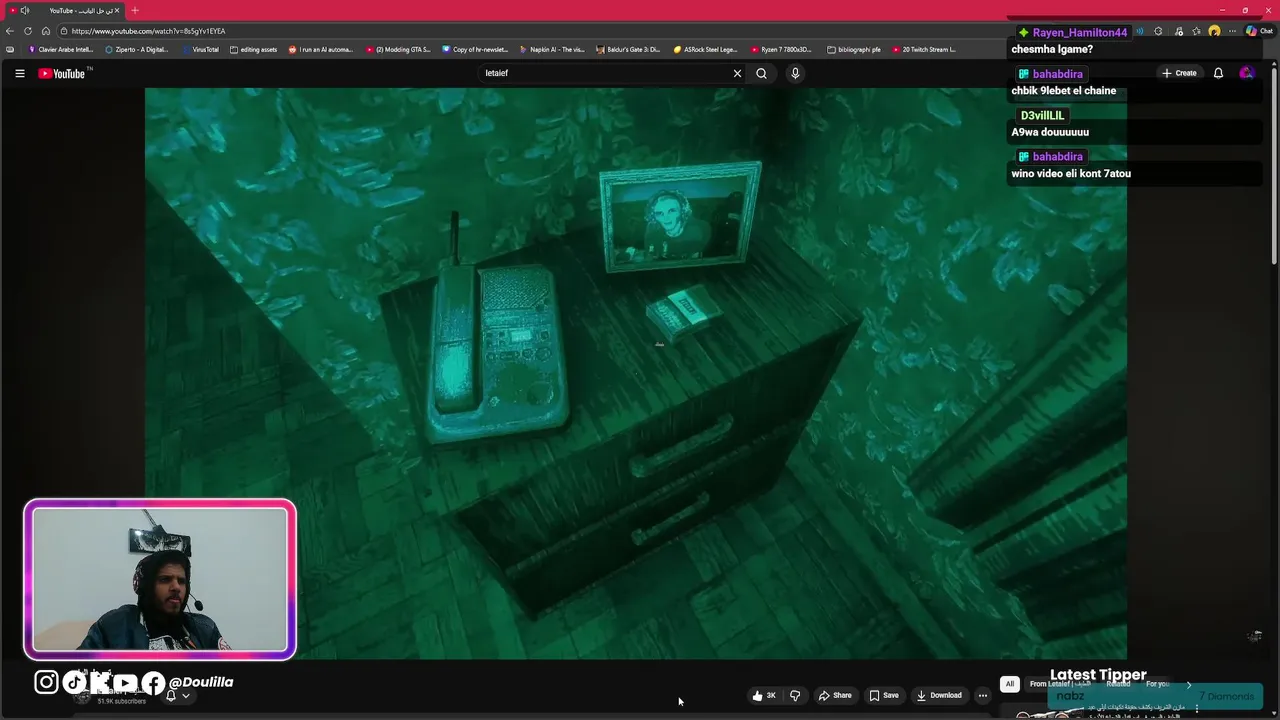Open the Copy of hr-newslet... bookmark
Screen dimensions: 1280x720
click(x=476, y=49)
